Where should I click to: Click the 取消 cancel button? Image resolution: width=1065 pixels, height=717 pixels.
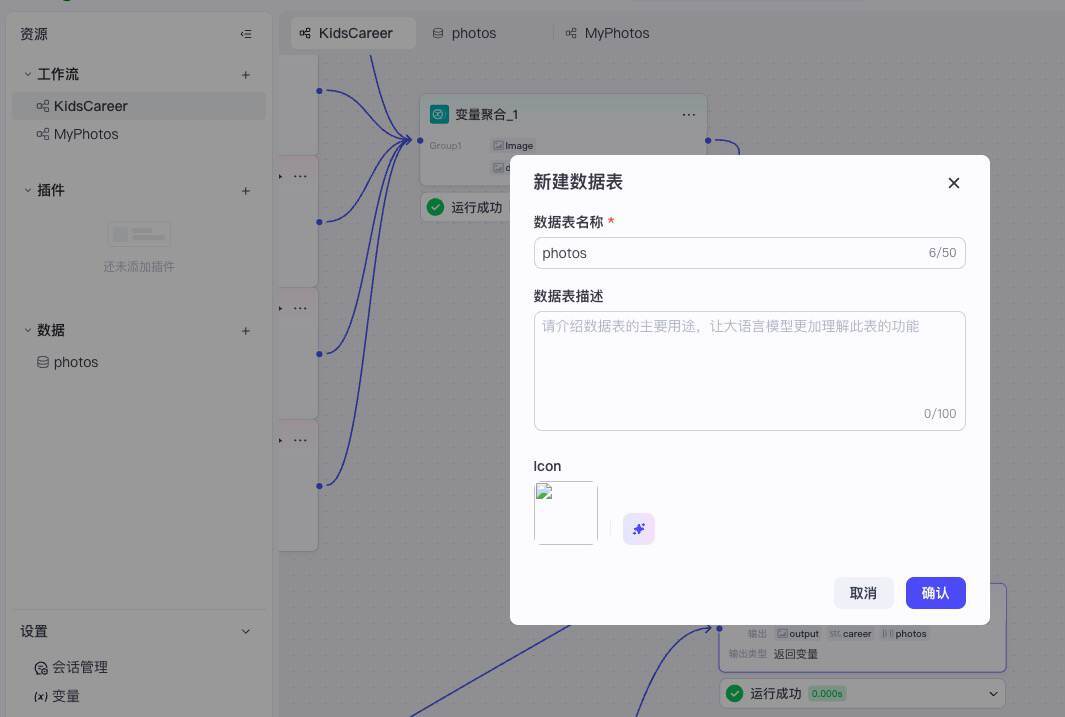pyautogui.click(x=862, y=592)
